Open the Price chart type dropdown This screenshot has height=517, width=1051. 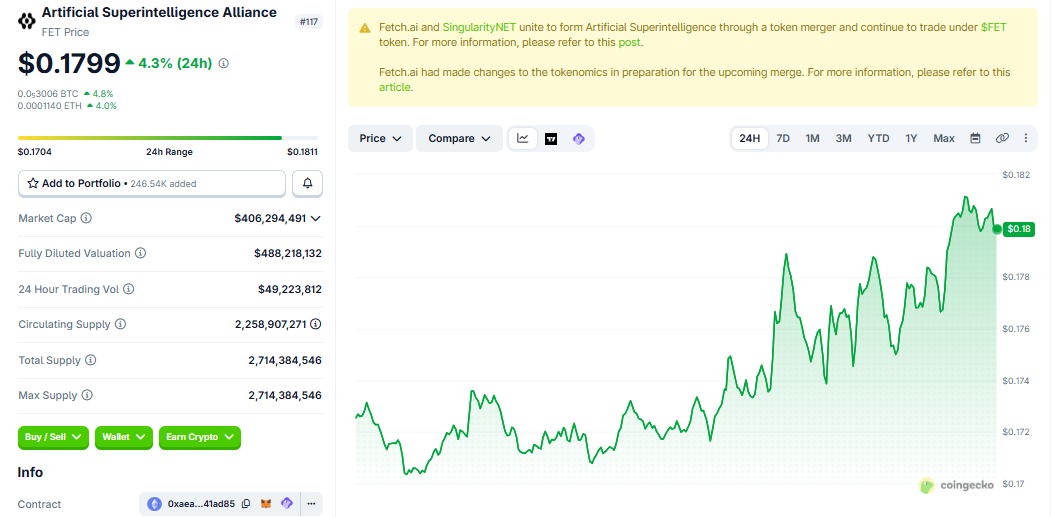tap(380, 138)
